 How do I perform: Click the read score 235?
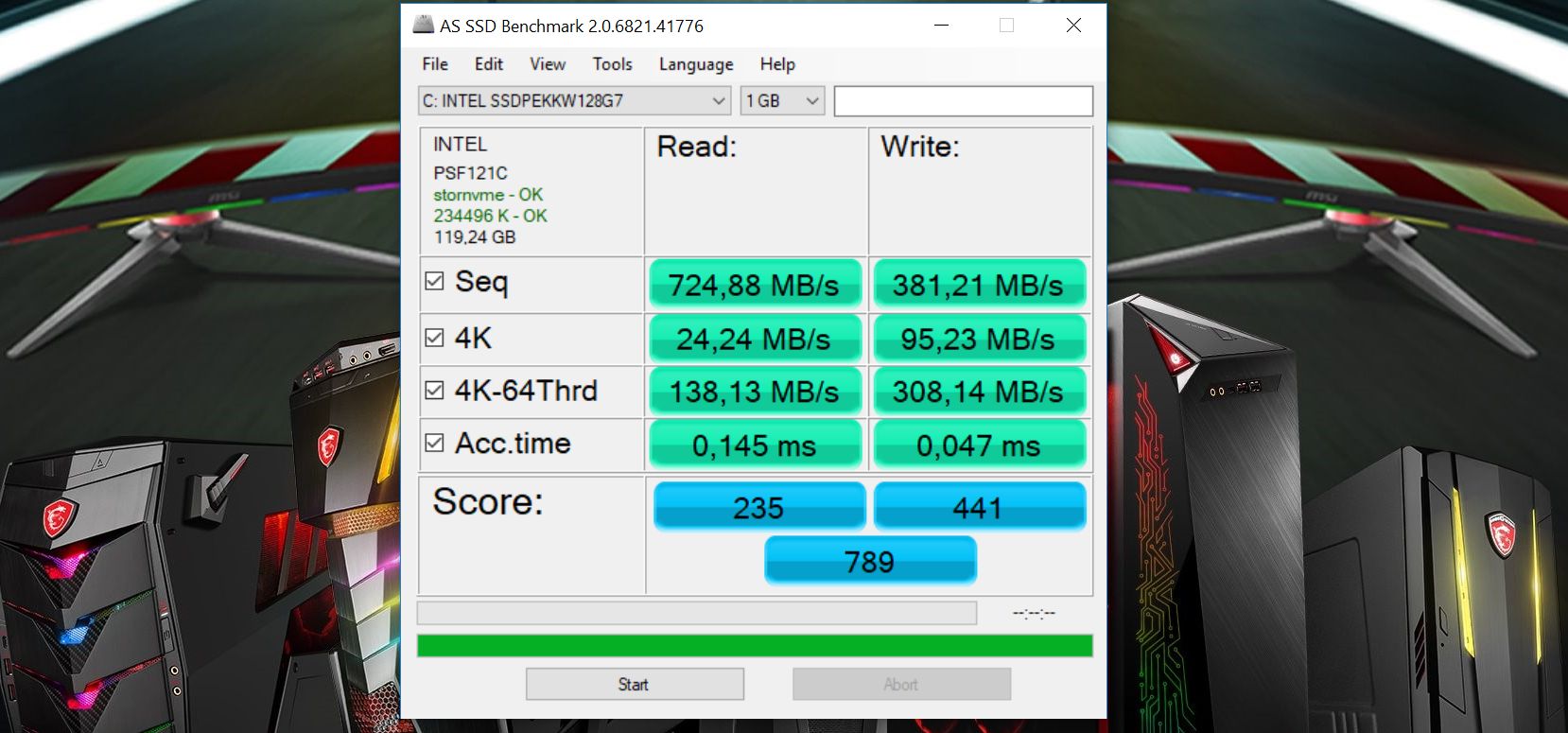point(759,506)
